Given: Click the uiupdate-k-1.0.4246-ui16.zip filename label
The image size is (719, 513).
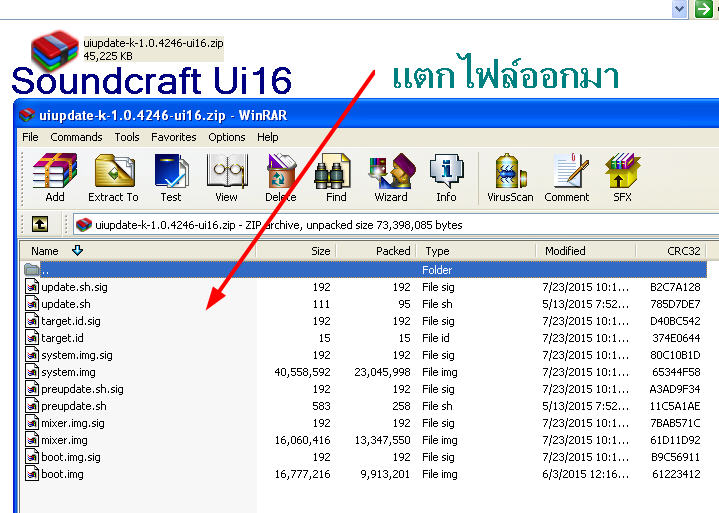Looking at the screenshot, I should coord(153,43).
